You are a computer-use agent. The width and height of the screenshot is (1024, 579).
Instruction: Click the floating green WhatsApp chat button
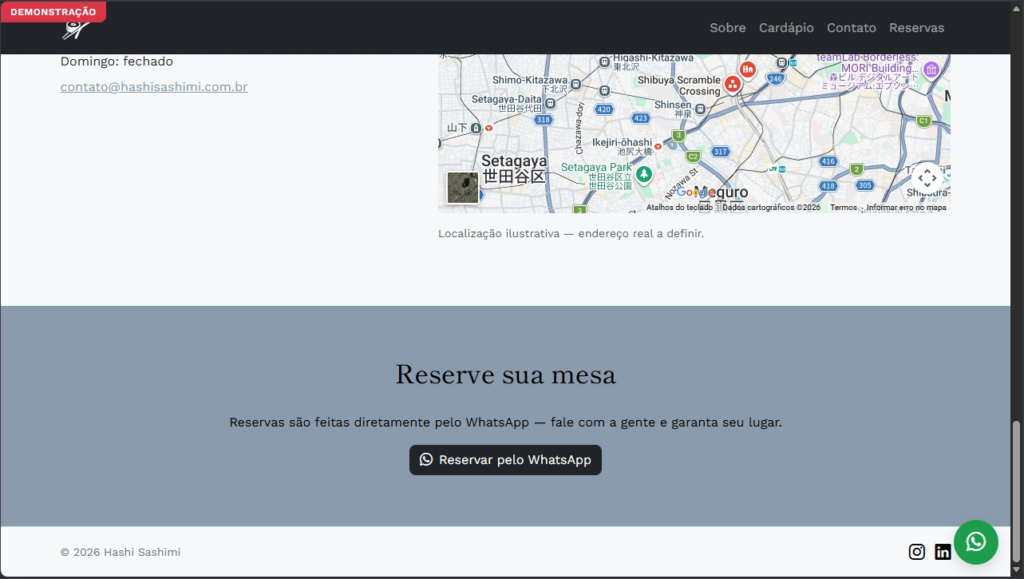click(x=976, y=542)
